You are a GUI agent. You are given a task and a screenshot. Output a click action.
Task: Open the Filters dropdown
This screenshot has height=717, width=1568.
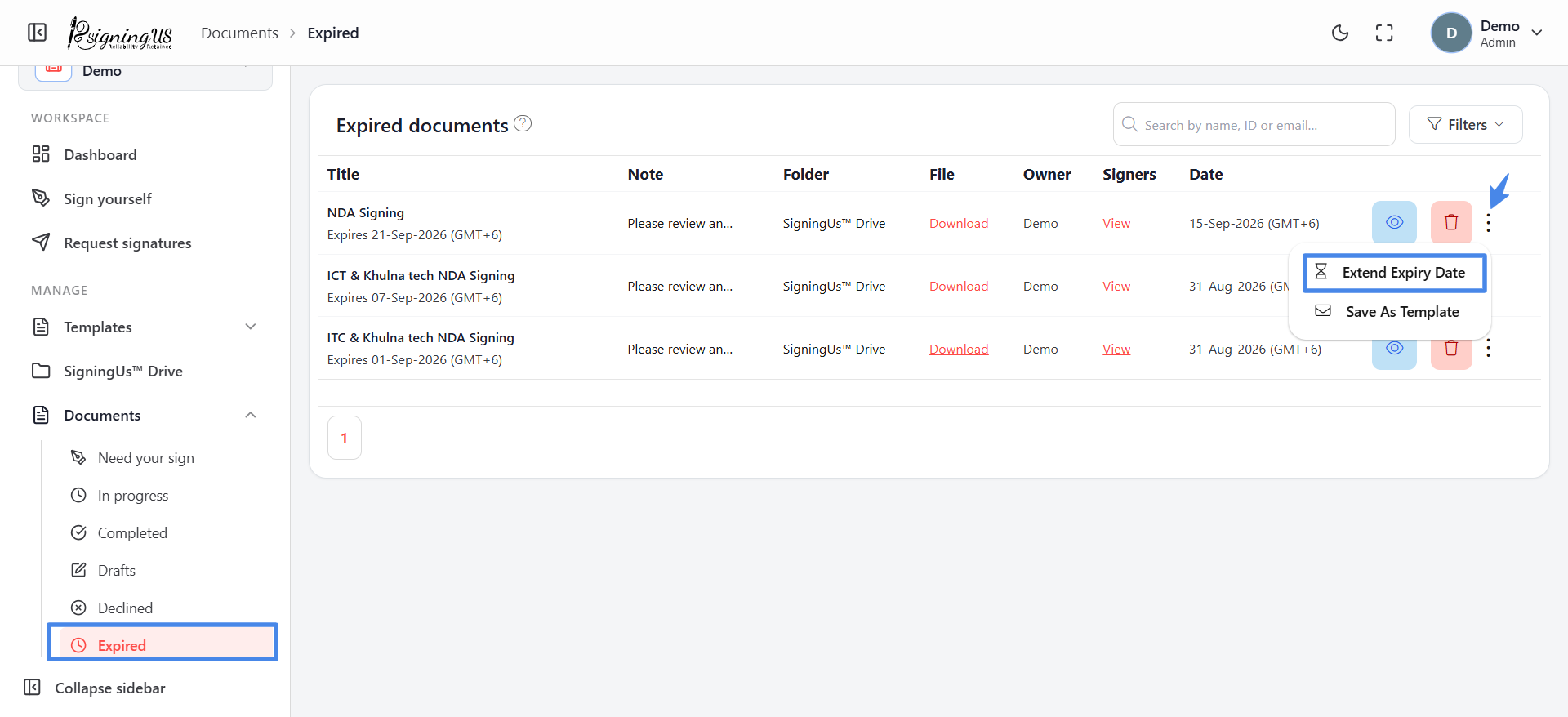[1465, 124]
